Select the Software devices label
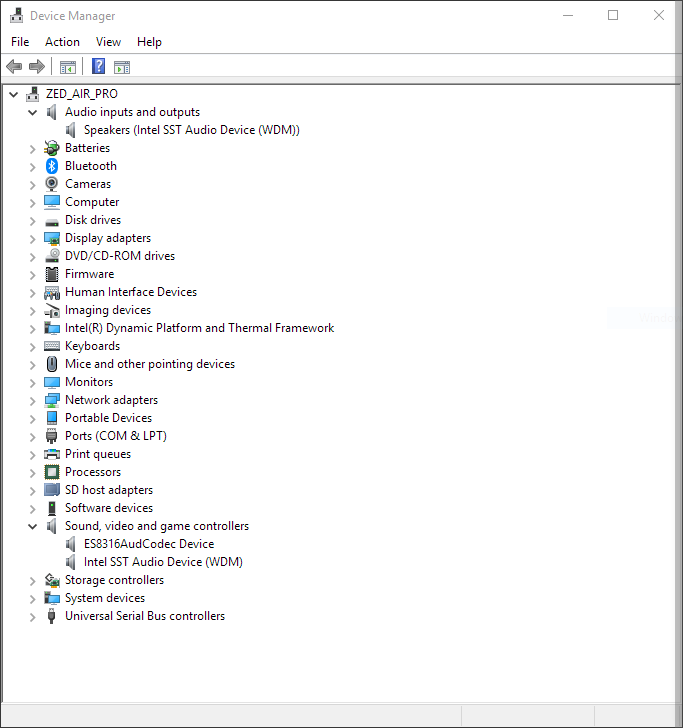The width and height of the screenshot is (683, 728). pos(109,508)
